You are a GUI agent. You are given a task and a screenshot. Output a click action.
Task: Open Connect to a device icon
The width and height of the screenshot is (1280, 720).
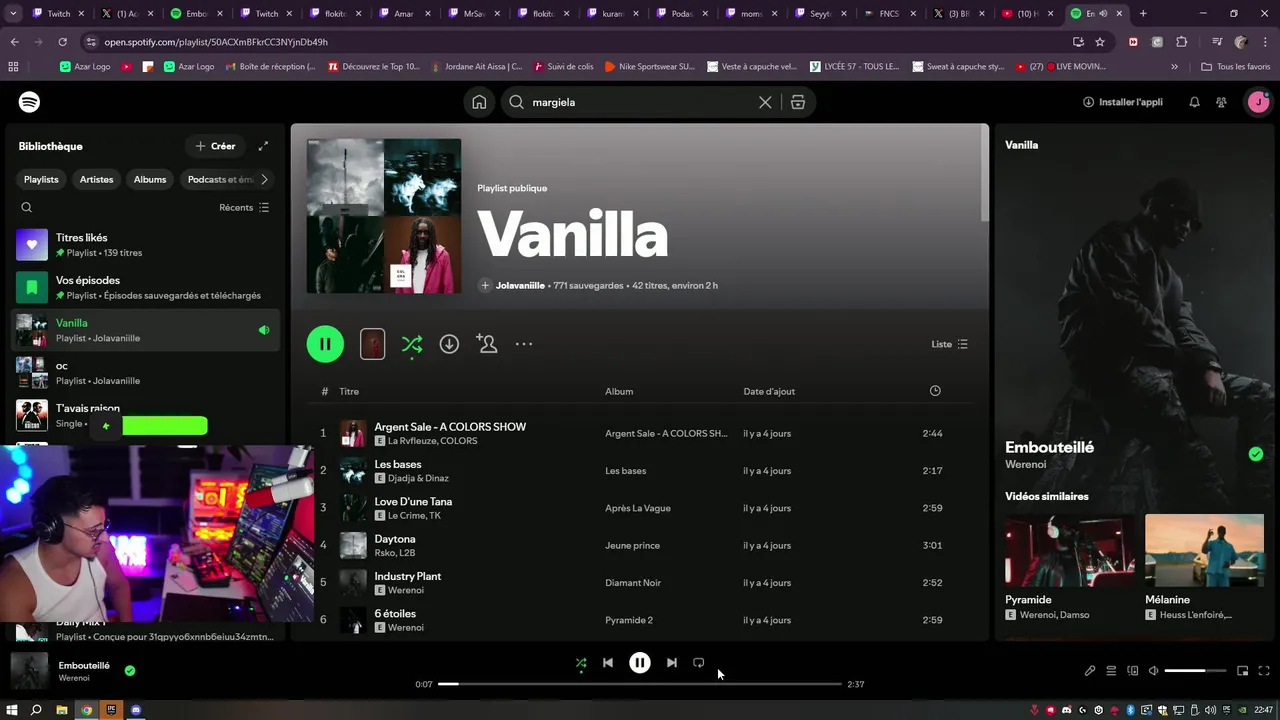click(1133, 671)
